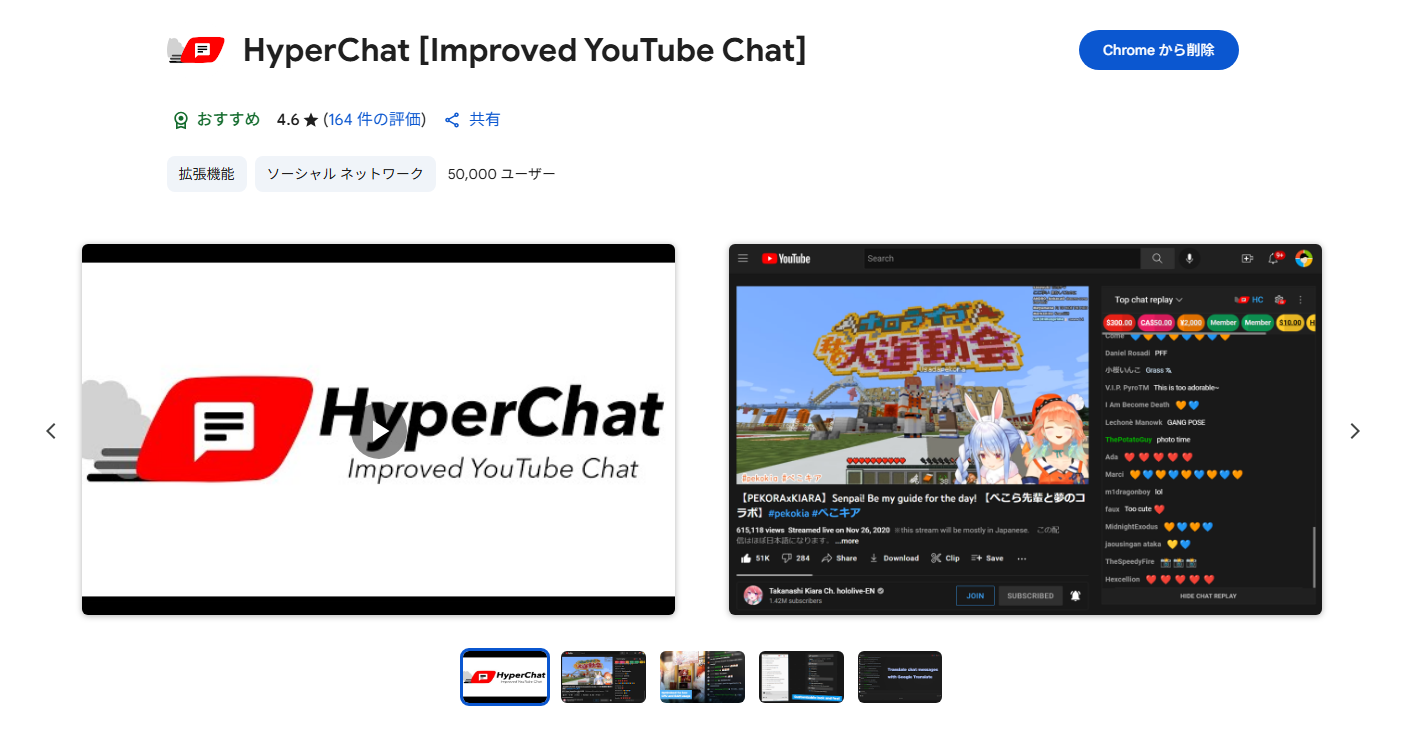This screenshot has width=1408, height=729.
Task: Select the first HyperChat logo thumbnail
Action: pos(505,677)
